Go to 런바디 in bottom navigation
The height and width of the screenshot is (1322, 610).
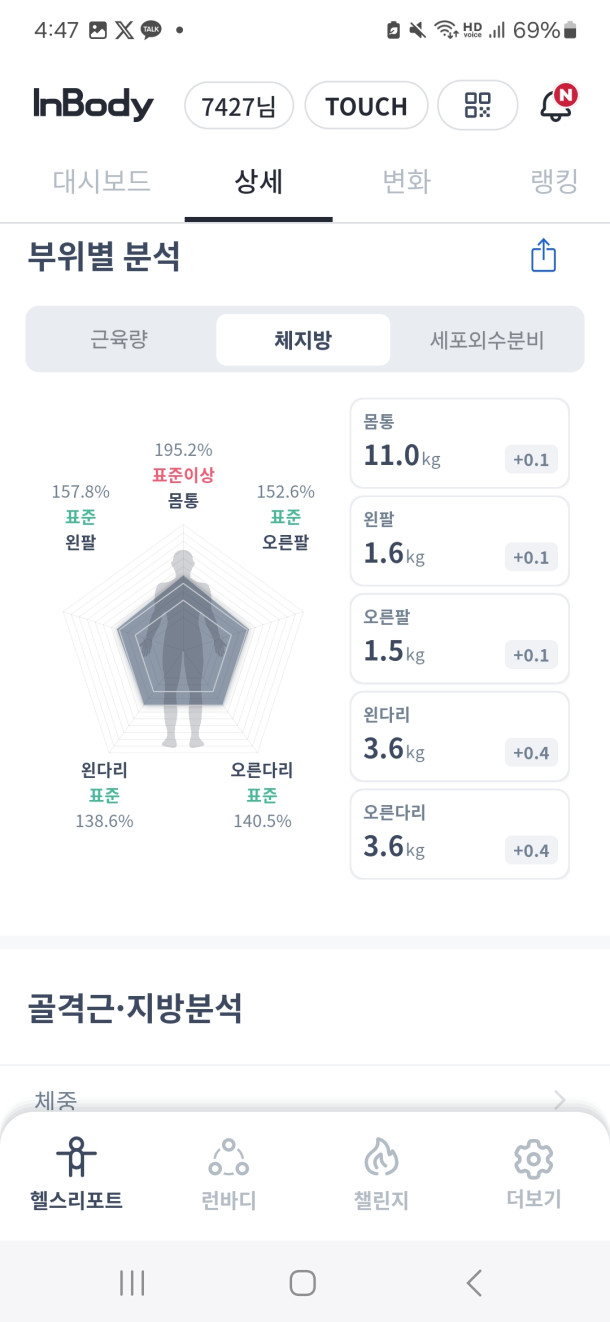coord(229,1173)
